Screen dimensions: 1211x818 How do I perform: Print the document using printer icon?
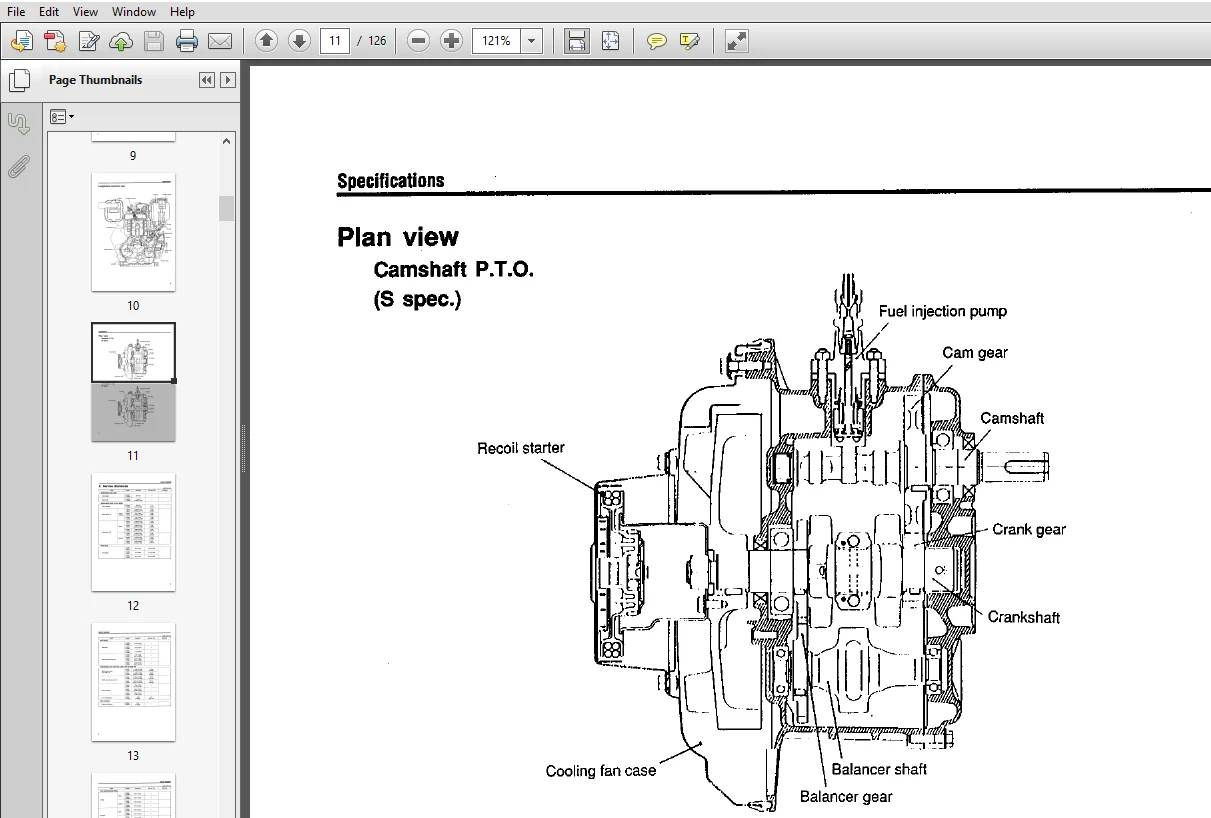(x=187, y=41)
